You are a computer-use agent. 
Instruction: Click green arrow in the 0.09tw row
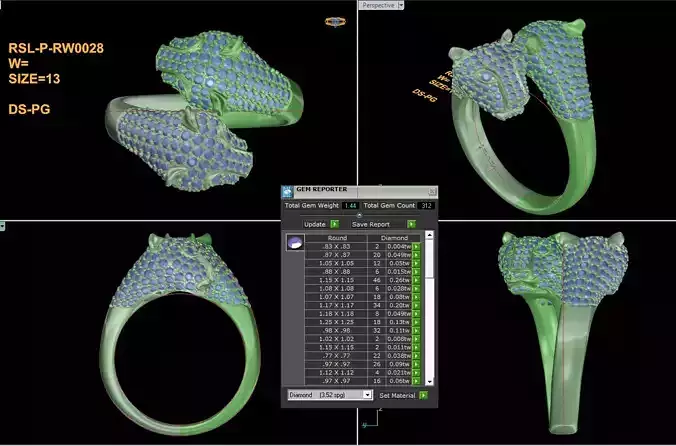click(416, 364)
